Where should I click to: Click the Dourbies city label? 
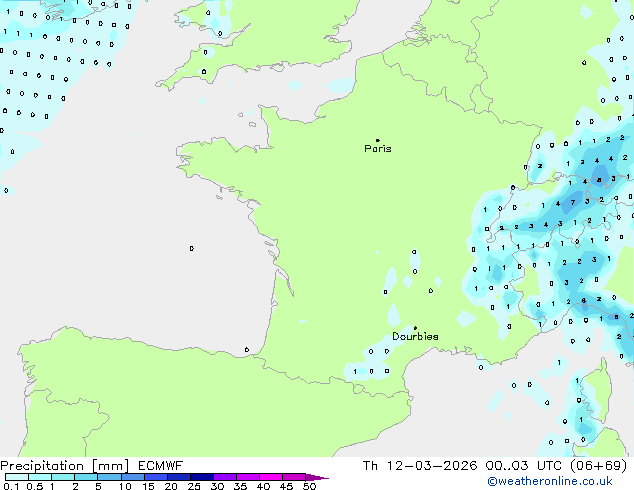click(415, 336)
